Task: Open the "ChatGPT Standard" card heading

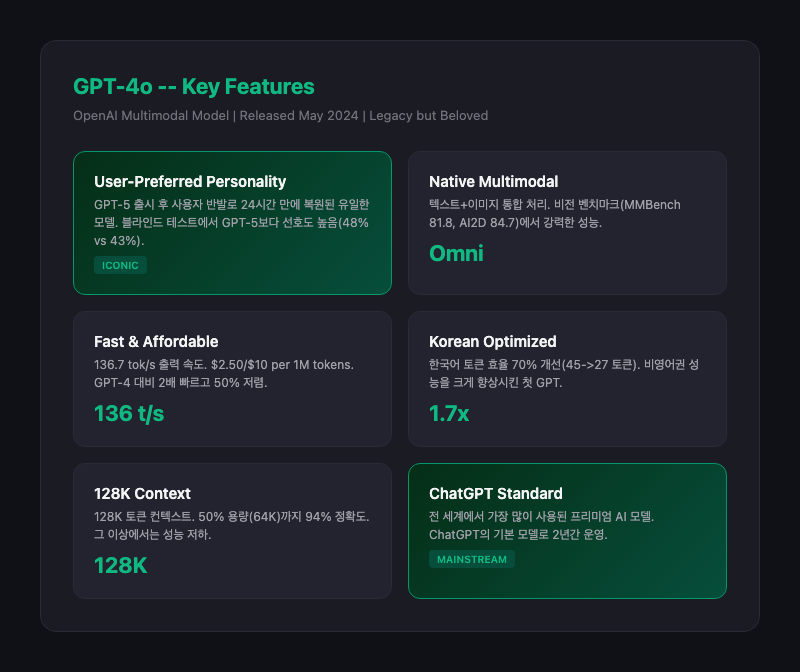Action: pos(495,493)
